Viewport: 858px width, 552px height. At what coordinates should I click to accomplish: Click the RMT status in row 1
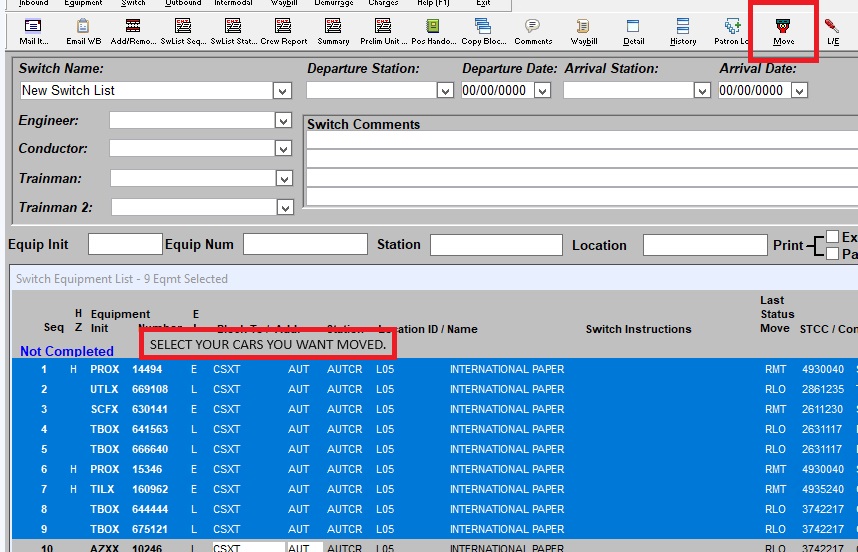[x=775, y=369]
